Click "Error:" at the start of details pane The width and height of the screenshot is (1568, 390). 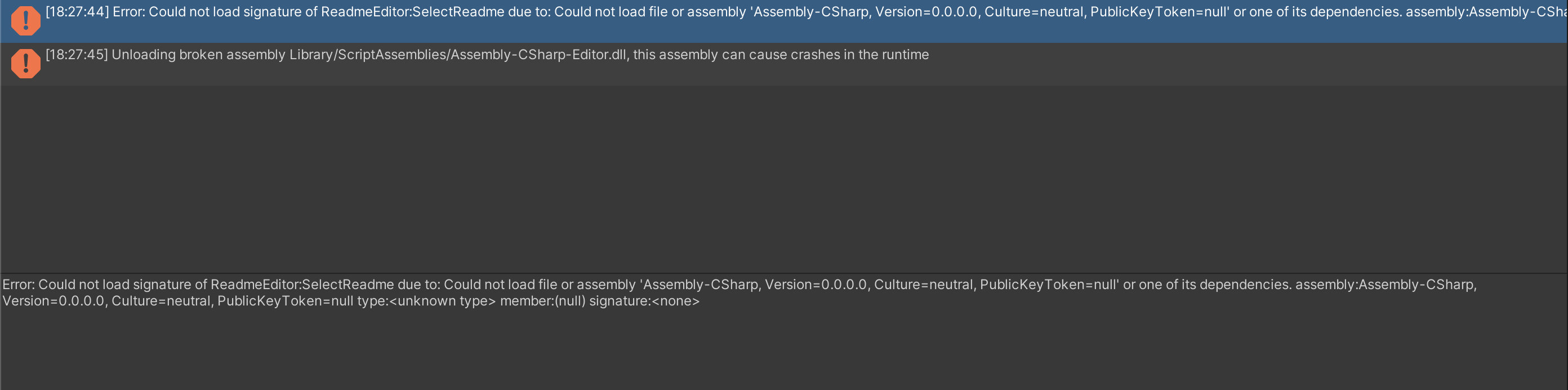click(19, 285)
